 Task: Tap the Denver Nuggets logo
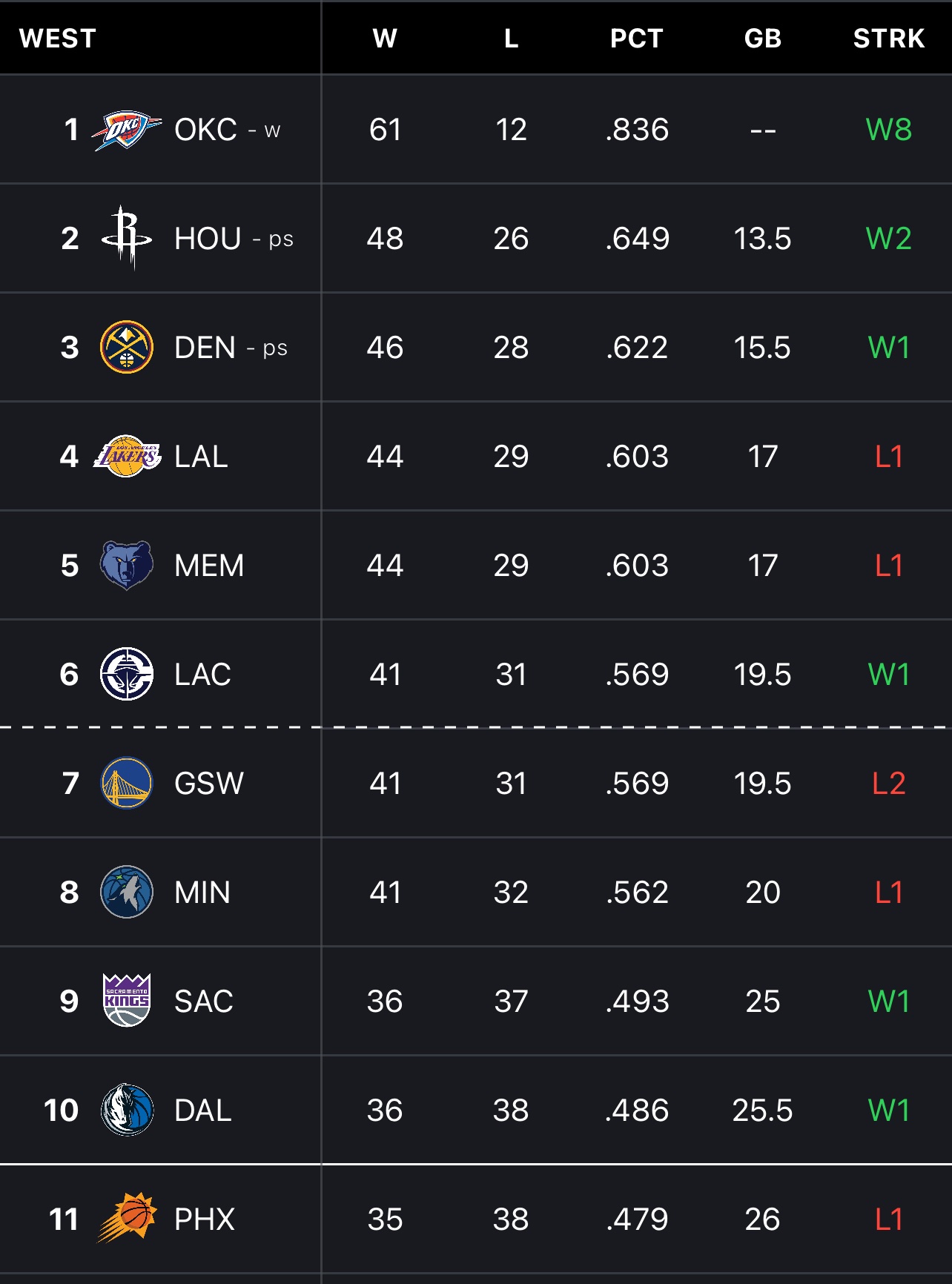[127, 347]
